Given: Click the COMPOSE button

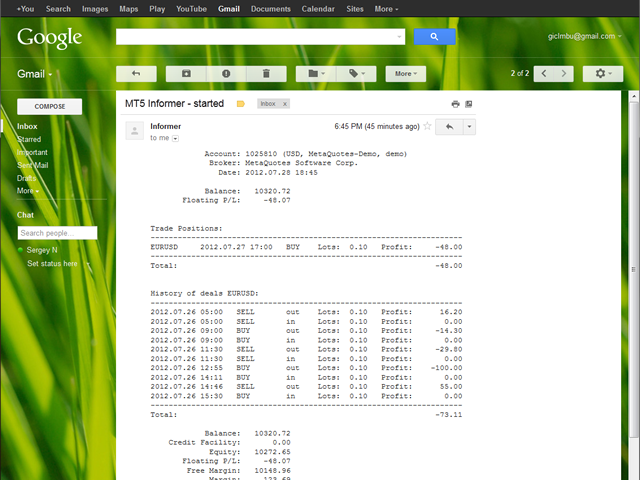Looking at the screenshot, I should tap(50, 106).
